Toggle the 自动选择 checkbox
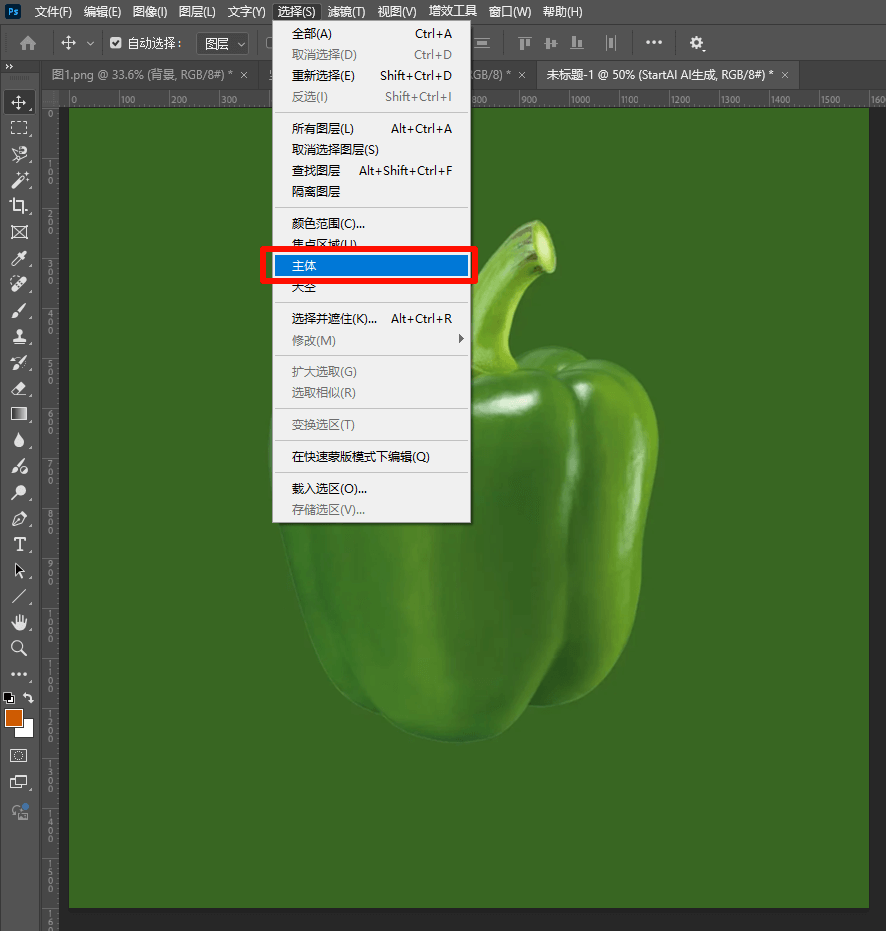 click(x=115, y=43)
